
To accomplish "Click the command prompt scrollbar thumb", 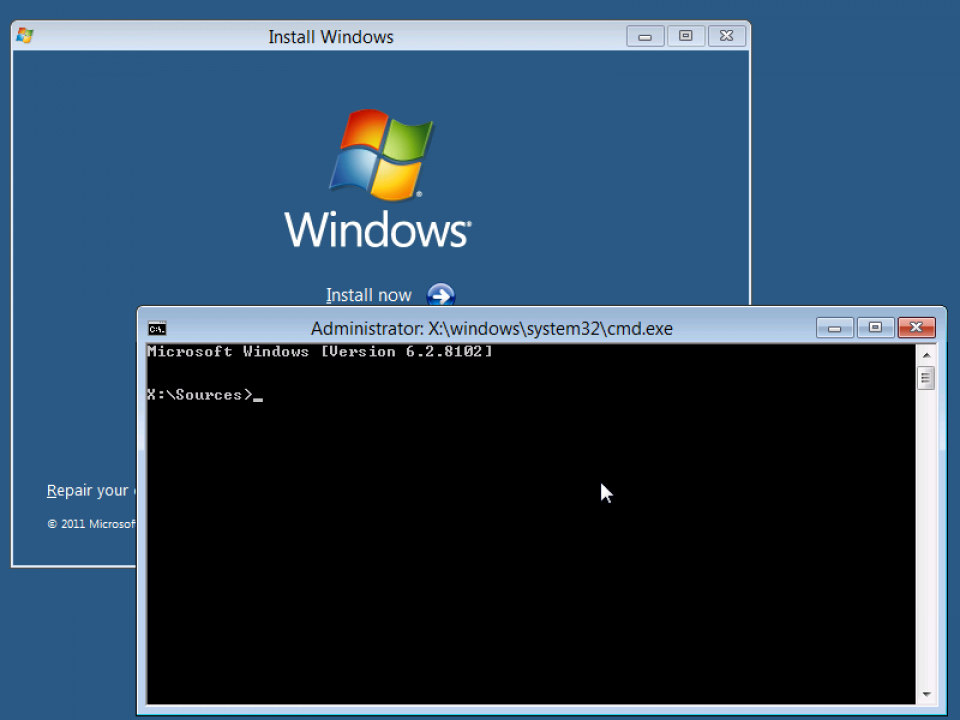I will coord(926,377).
